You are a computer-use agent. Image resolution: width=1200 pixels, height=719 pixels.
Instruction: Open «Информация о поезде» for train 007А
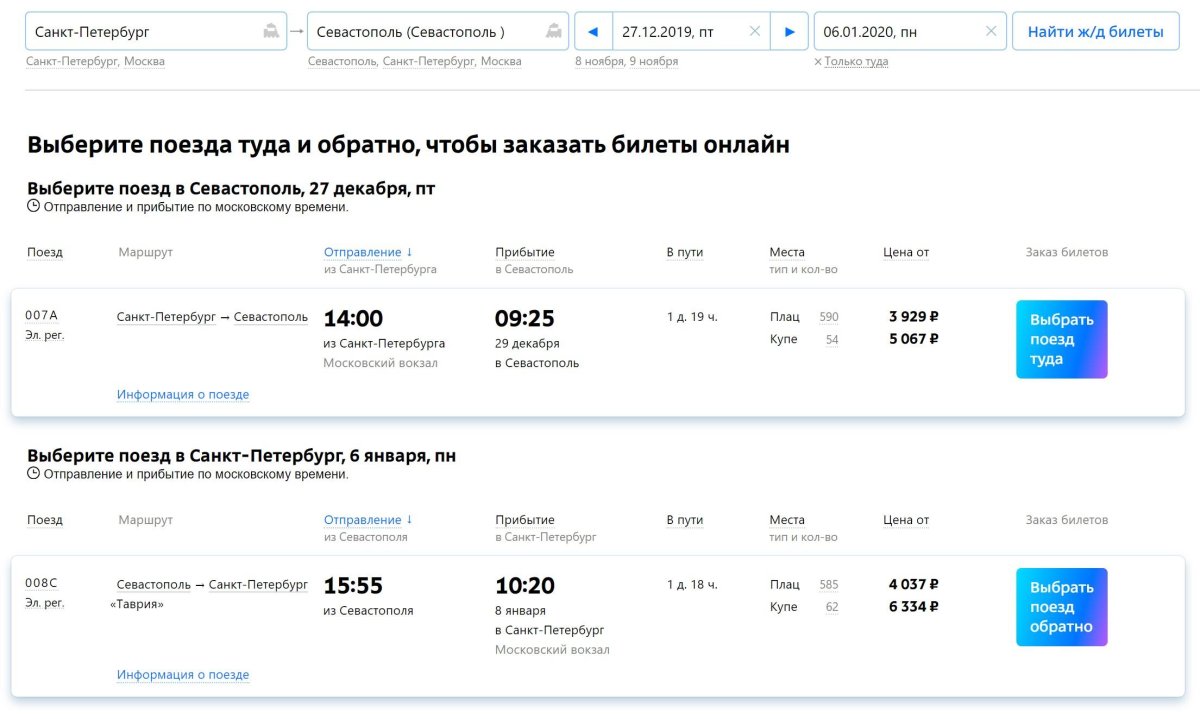[x=183, y=394]
